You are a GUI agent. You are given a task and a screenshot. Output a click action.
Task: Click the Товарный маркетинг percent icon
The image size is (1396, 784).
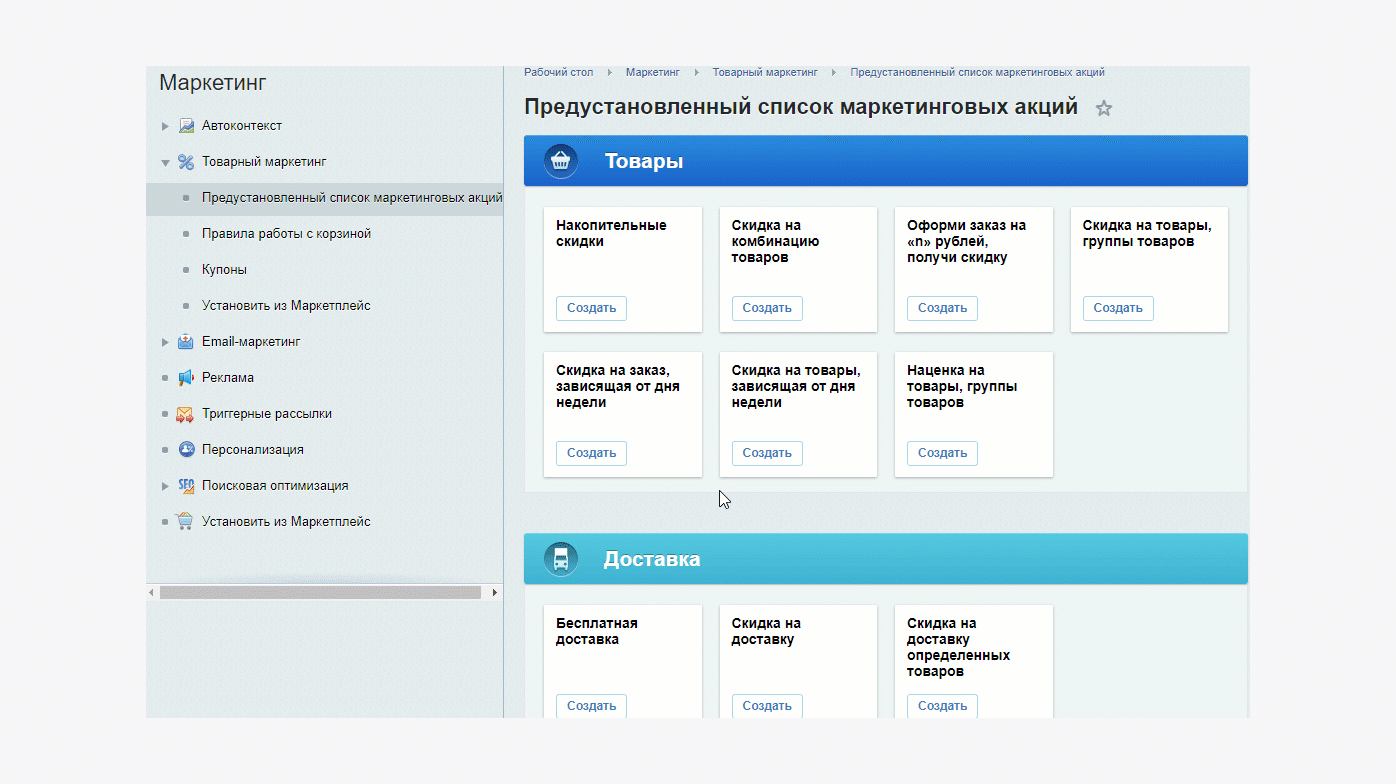186,162
